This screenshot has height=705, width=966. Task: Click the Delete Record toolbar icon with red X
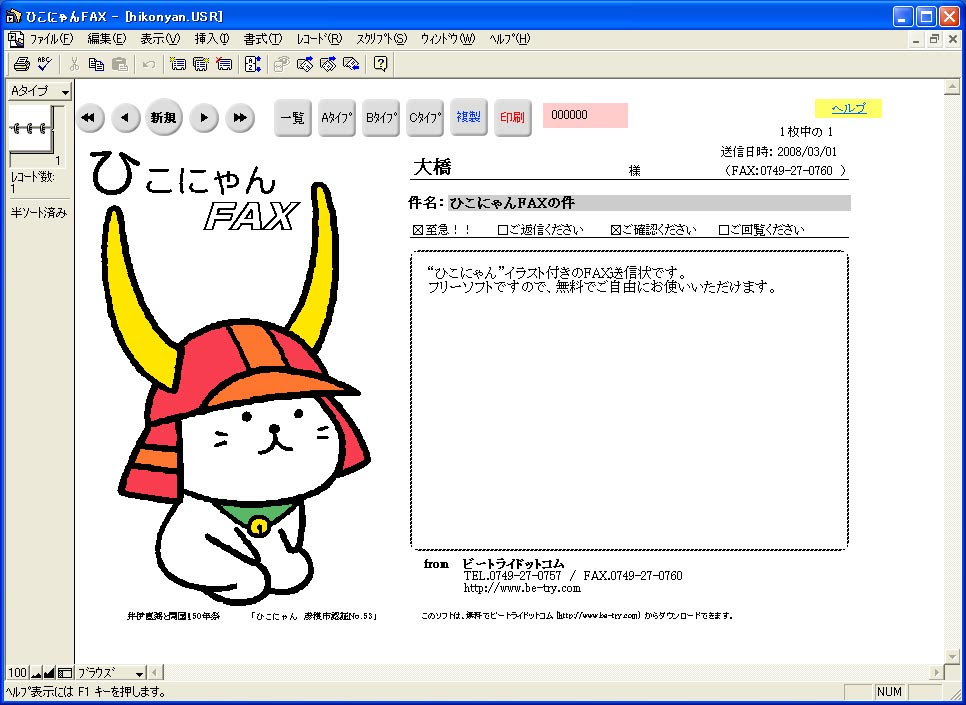[x=223, y=64]
